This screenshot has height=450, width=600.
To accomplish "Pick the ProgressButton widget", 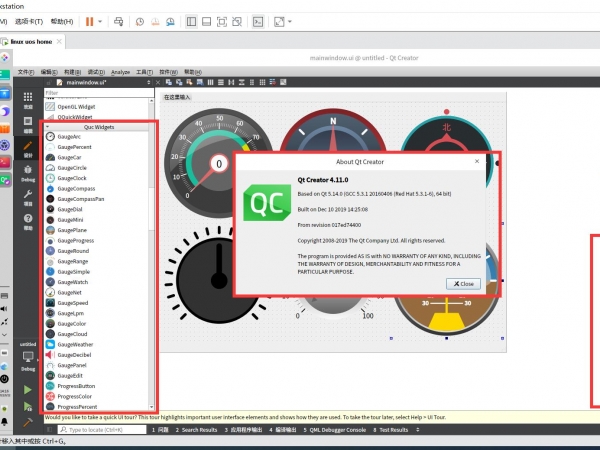I will point(76,386).
